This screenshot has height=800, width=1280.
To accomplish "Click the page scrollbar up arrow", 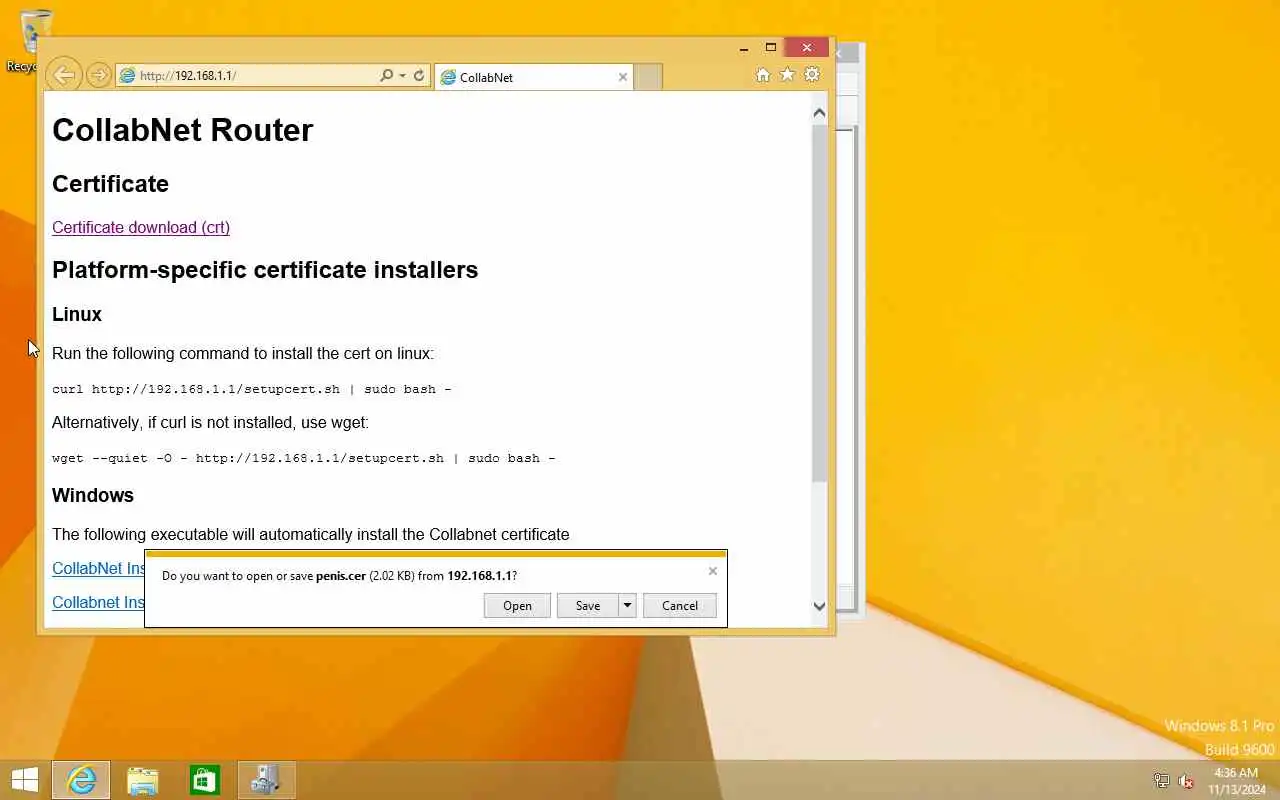I will (820, 113).
